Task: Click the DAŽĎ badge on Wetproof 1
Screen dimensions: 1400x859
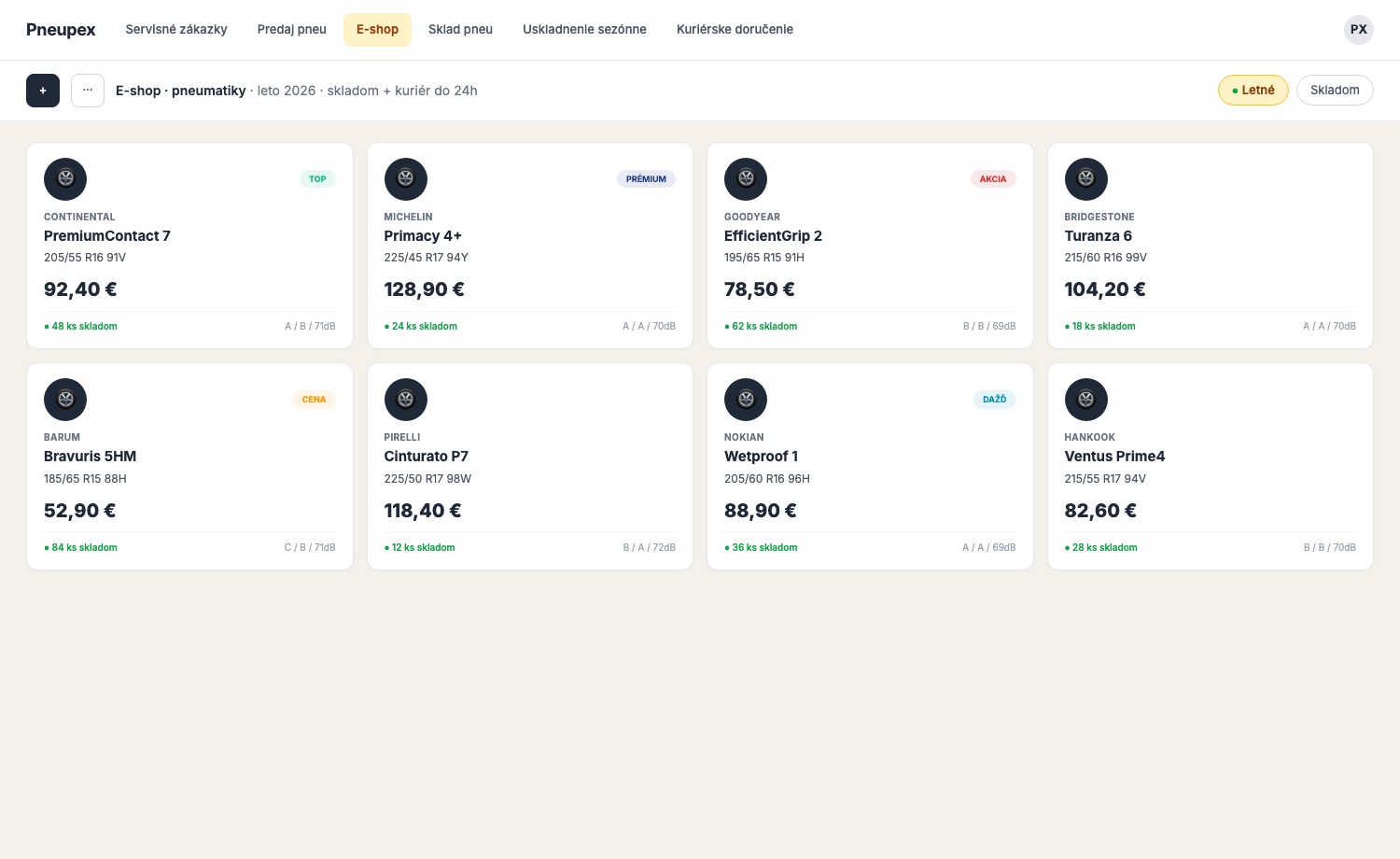Action: pos(995,400)
